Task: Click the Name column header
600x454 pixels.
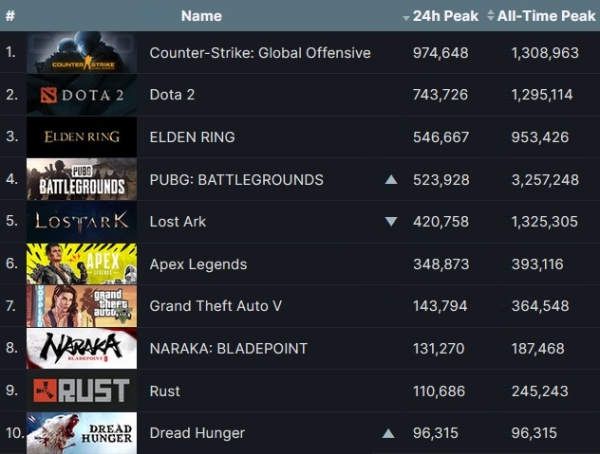Action: point(201,16)
